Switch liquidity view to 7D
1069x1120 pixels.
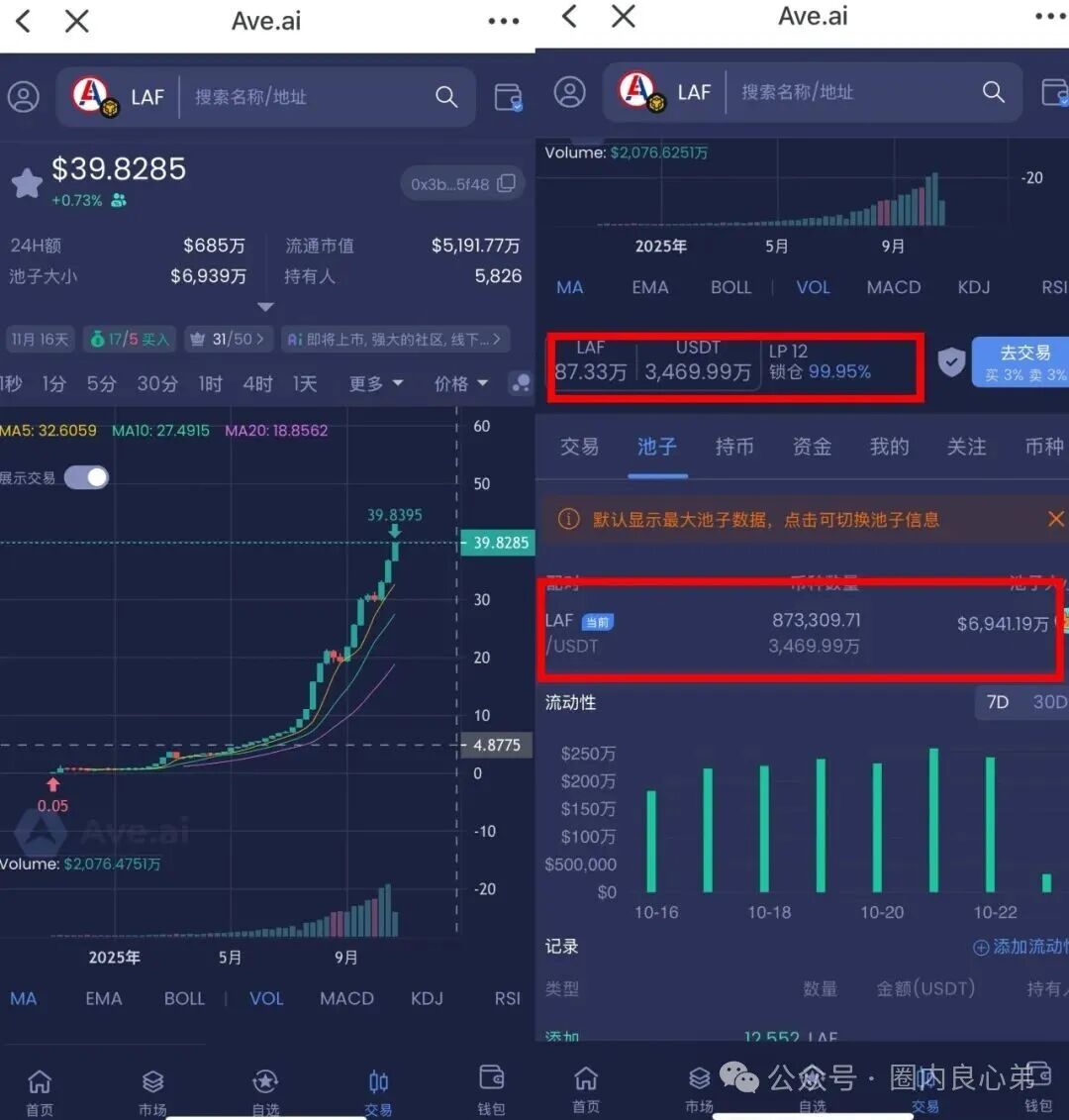pyautogui.click(x=998, y=702)
